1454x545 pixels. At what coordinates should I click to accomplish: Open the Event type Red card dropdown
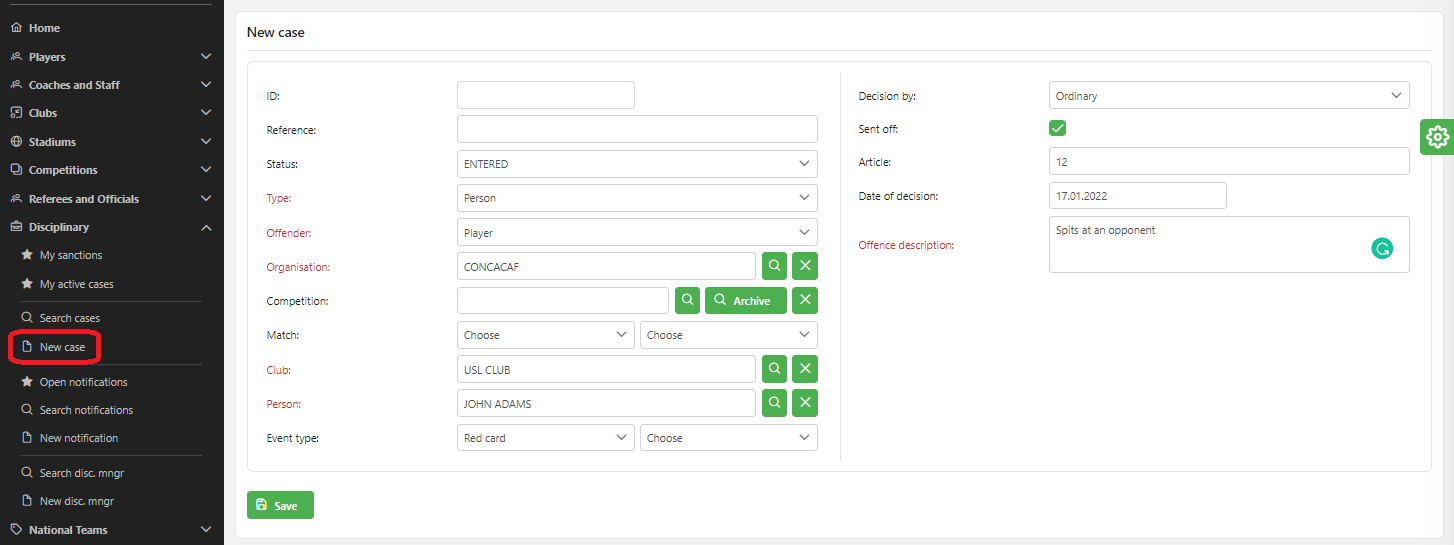(x=545, y=438)
